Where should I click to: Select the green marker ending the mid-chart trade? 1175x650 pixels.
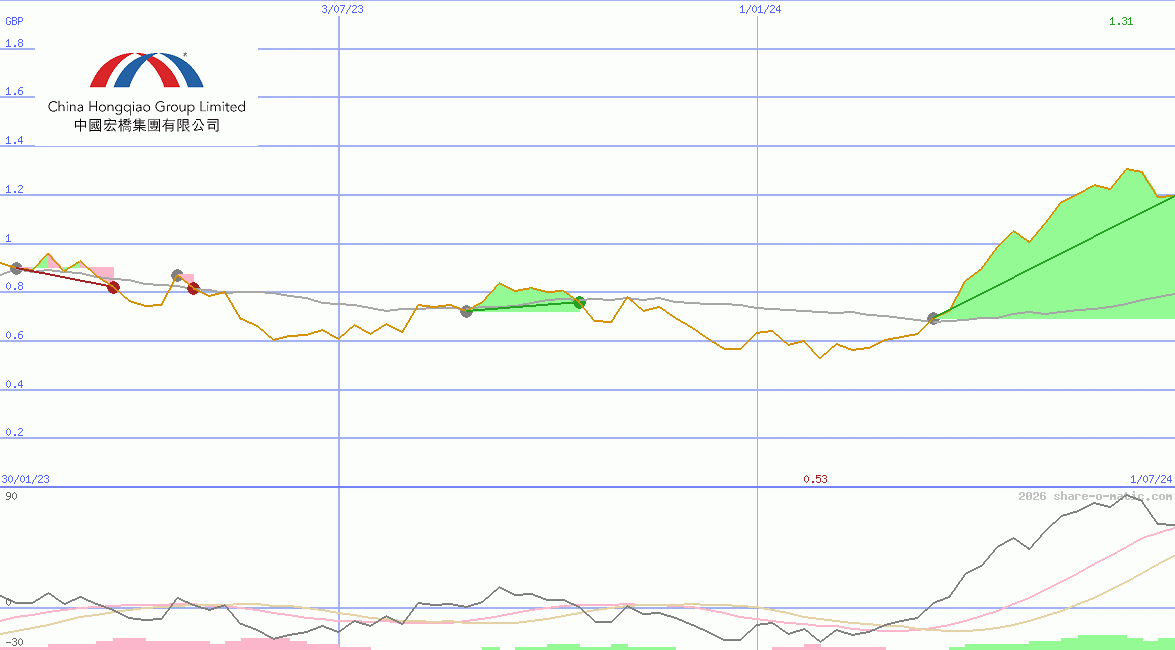(578, 302)
